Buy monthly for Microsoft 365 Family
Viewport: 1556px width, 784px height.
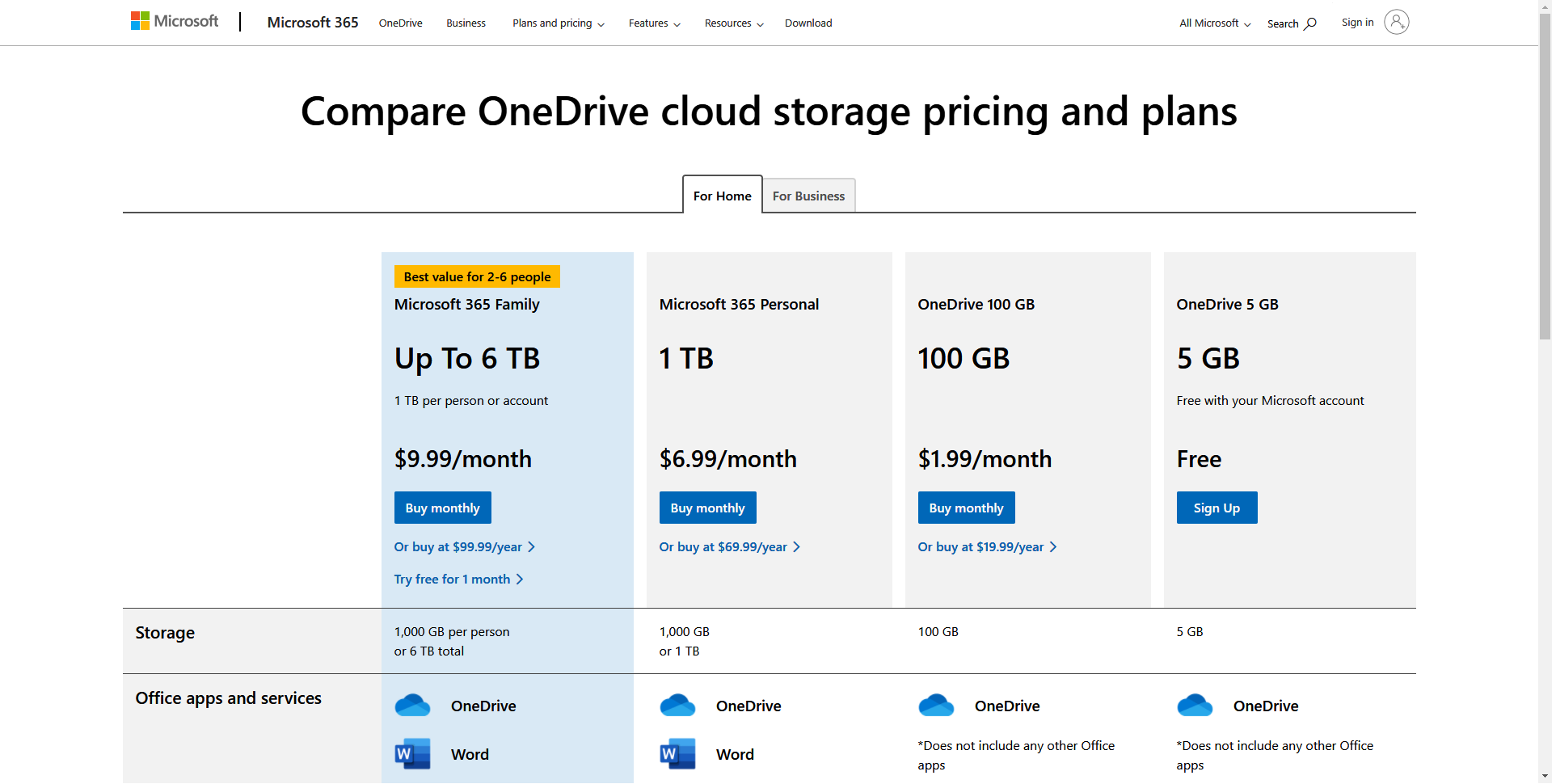[443, 508]
